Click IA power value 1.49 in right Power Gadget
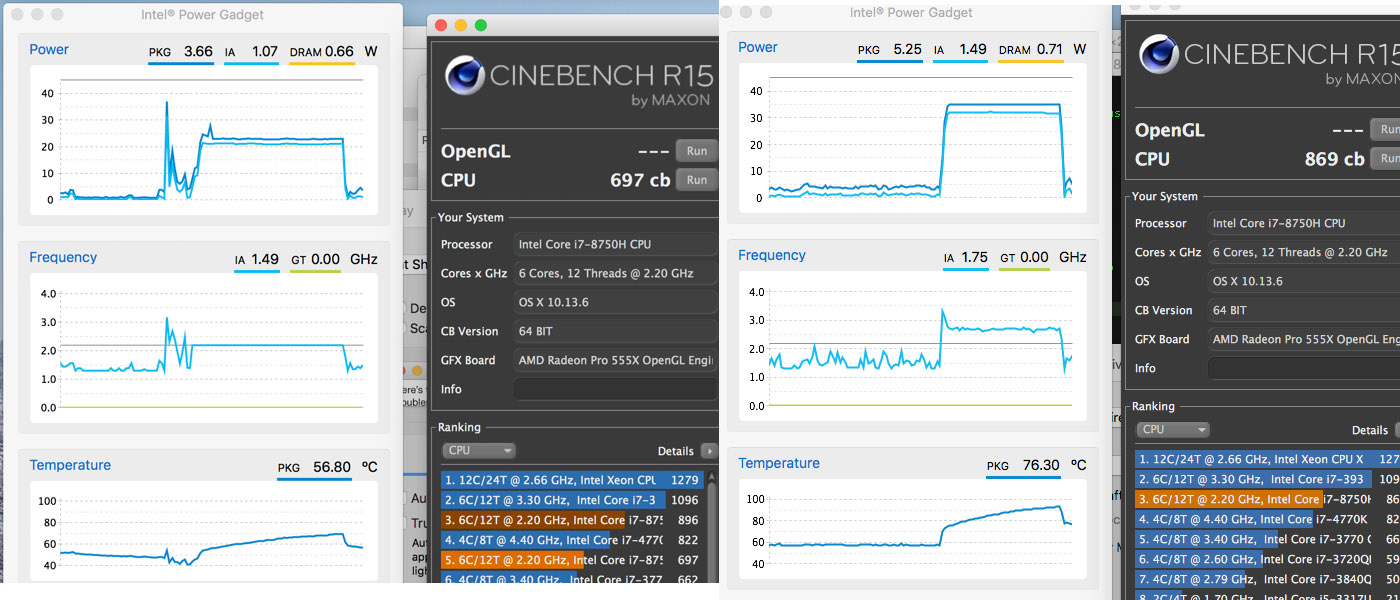Image resolution: width=1400 pixels, height=600 pixels. [x=972, y=49]
